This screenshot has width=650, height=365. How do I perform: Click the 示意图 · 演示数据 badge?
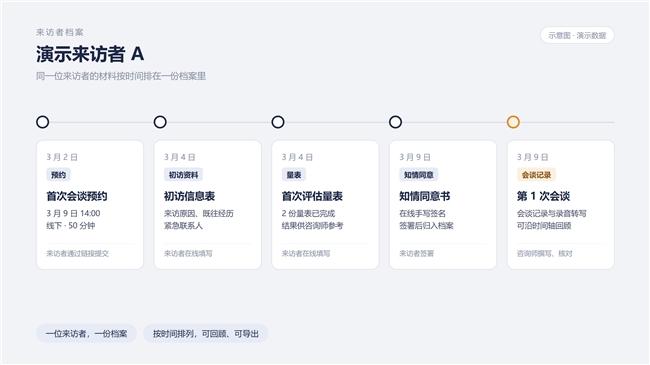tap(577, 35)
